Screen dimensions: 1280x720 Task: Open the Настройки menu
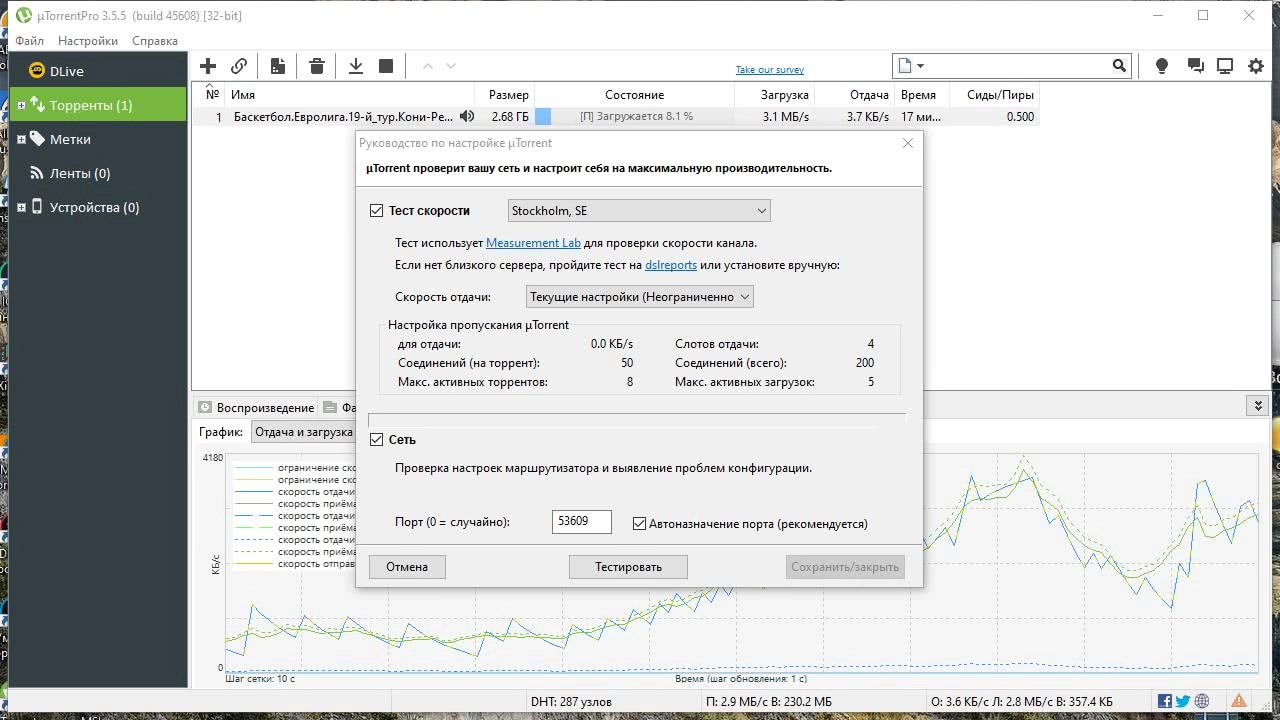88,41
